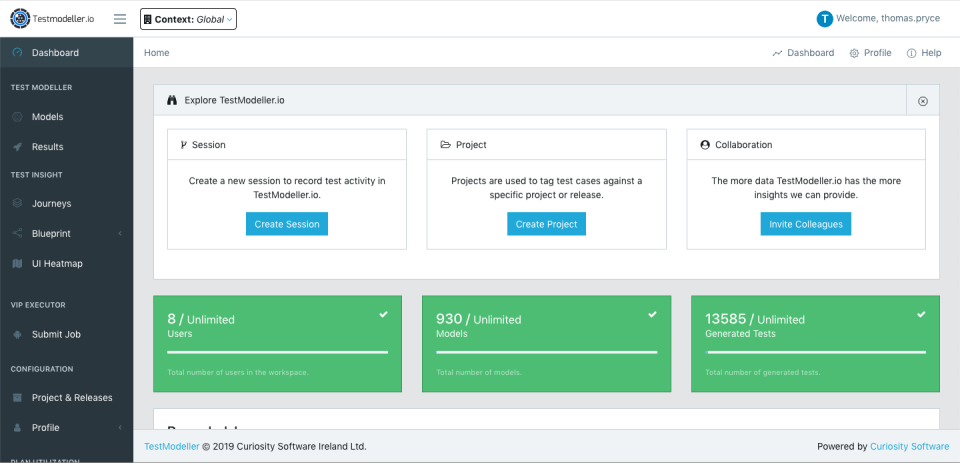
Task: Toggle the hamburger sidebar menu
Action: pyautogui.click(x=120, y=19)
